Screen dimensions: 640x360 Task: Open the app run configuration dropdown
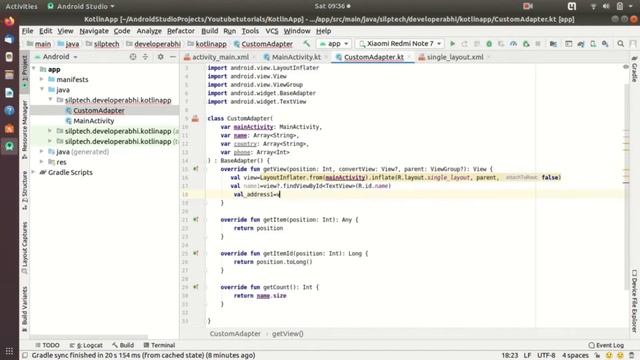click(x=334, y=43)
